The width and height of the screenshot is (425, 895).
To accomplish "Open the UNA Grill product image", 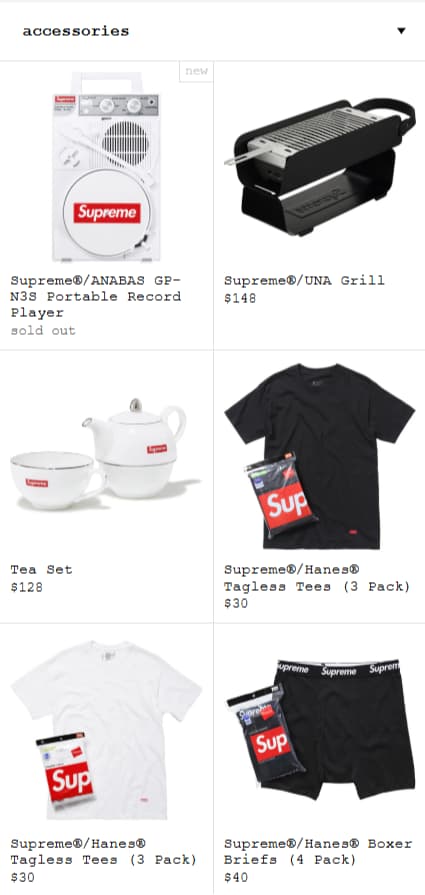I will (319, 167).
